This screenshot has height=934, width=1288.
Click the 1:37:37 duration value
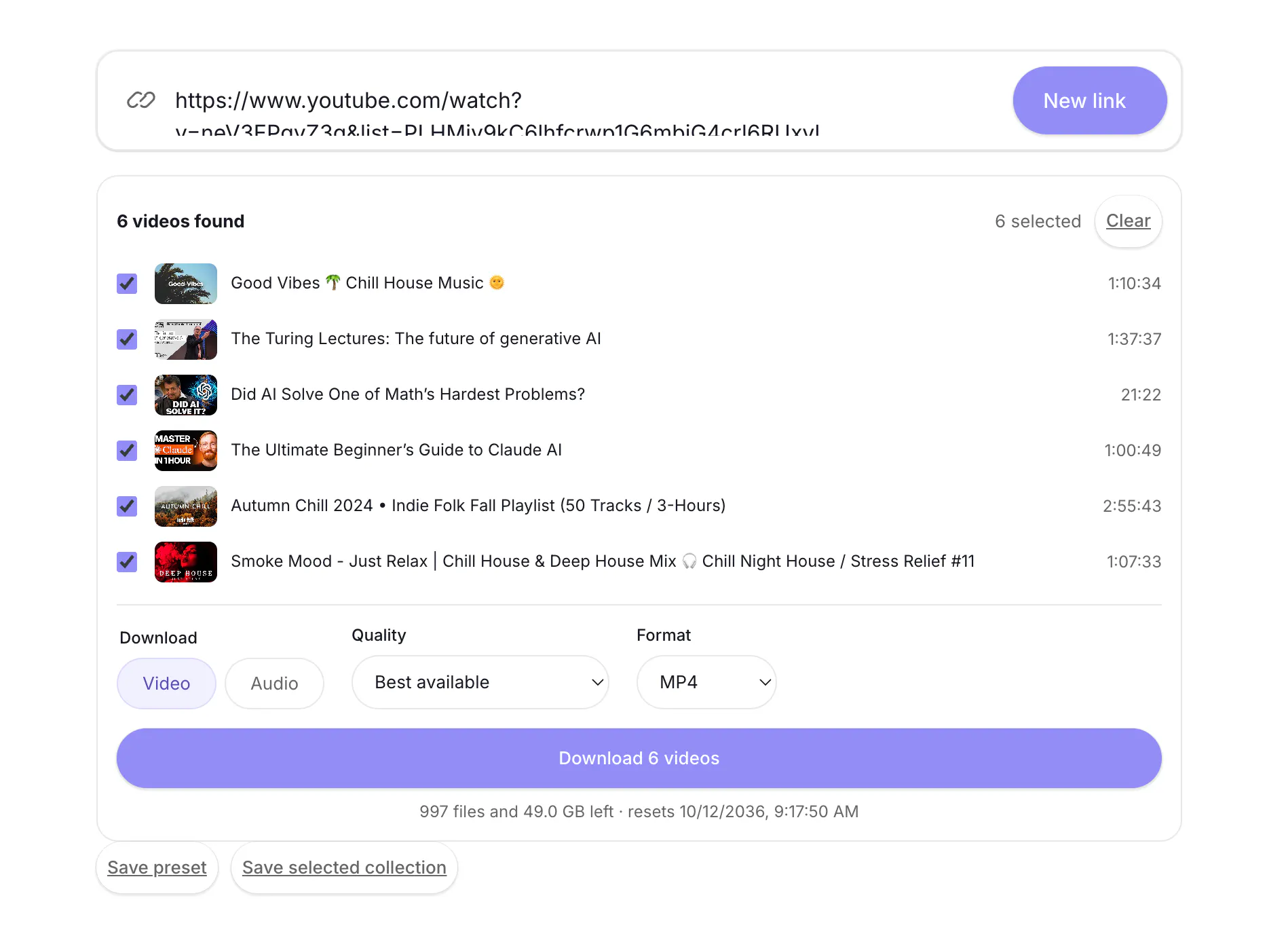tap(1134, 339)
